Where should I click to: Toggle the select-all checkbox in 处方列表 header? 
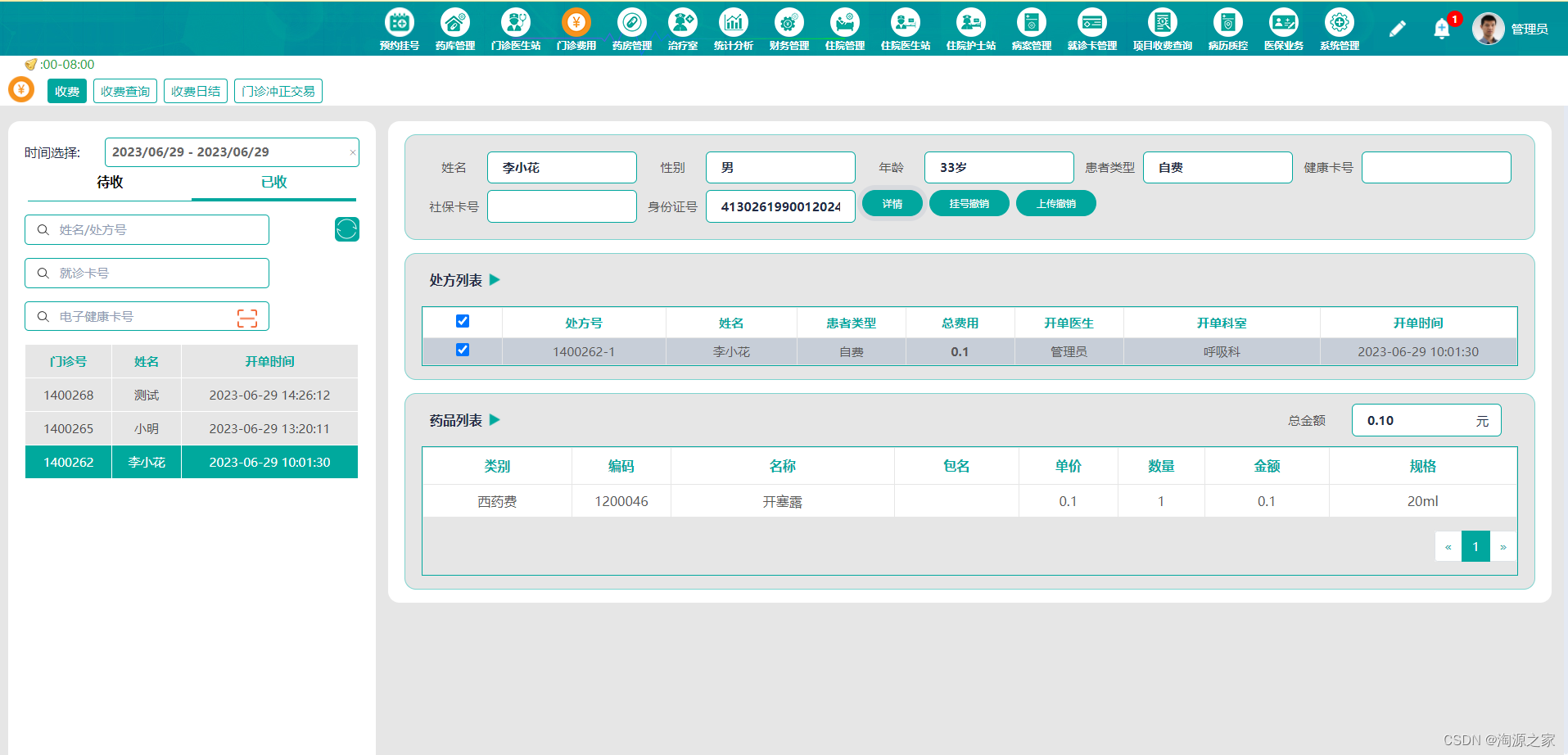(463, 321)
